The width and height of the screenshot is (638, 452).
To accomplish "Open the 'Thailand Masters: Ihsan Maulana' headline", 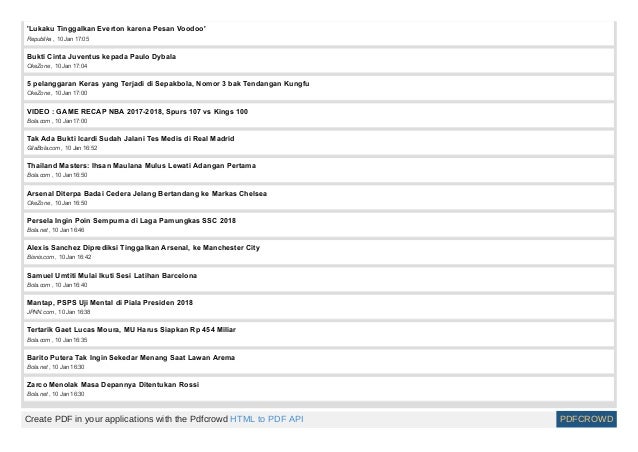I will pyautogui.click(x=141, y=166).
